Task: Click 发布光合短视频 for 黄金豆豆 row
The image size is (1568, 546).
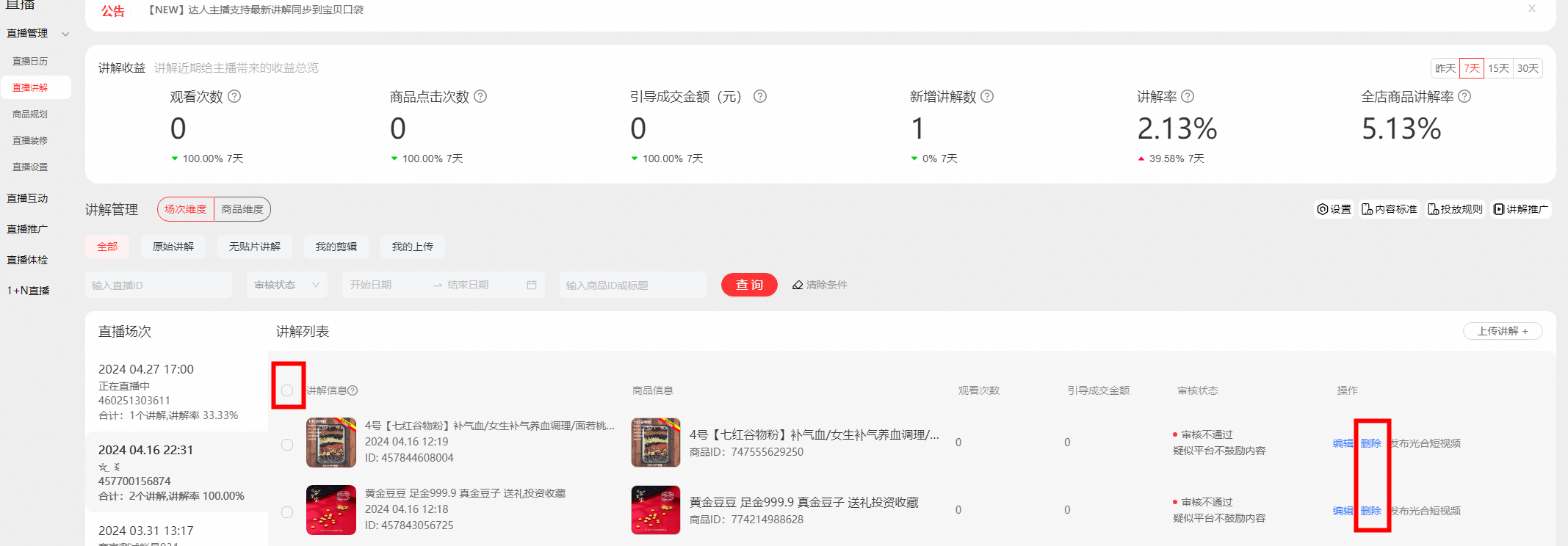Action: tap(1425, 511)
